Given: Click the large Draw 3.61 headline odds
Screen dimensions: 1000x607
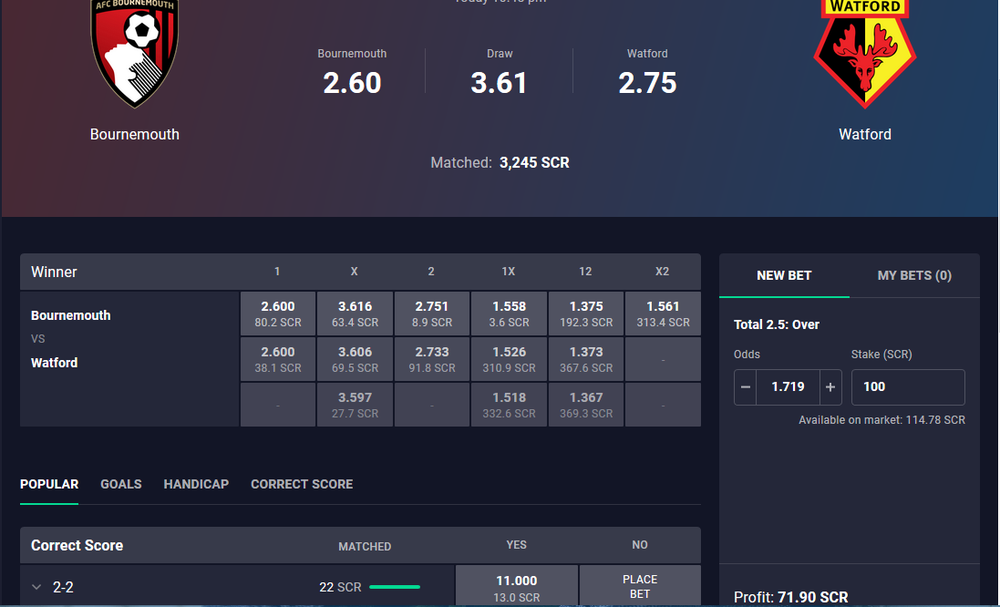Looking at the screenshot, I should (x=499, y=83).
